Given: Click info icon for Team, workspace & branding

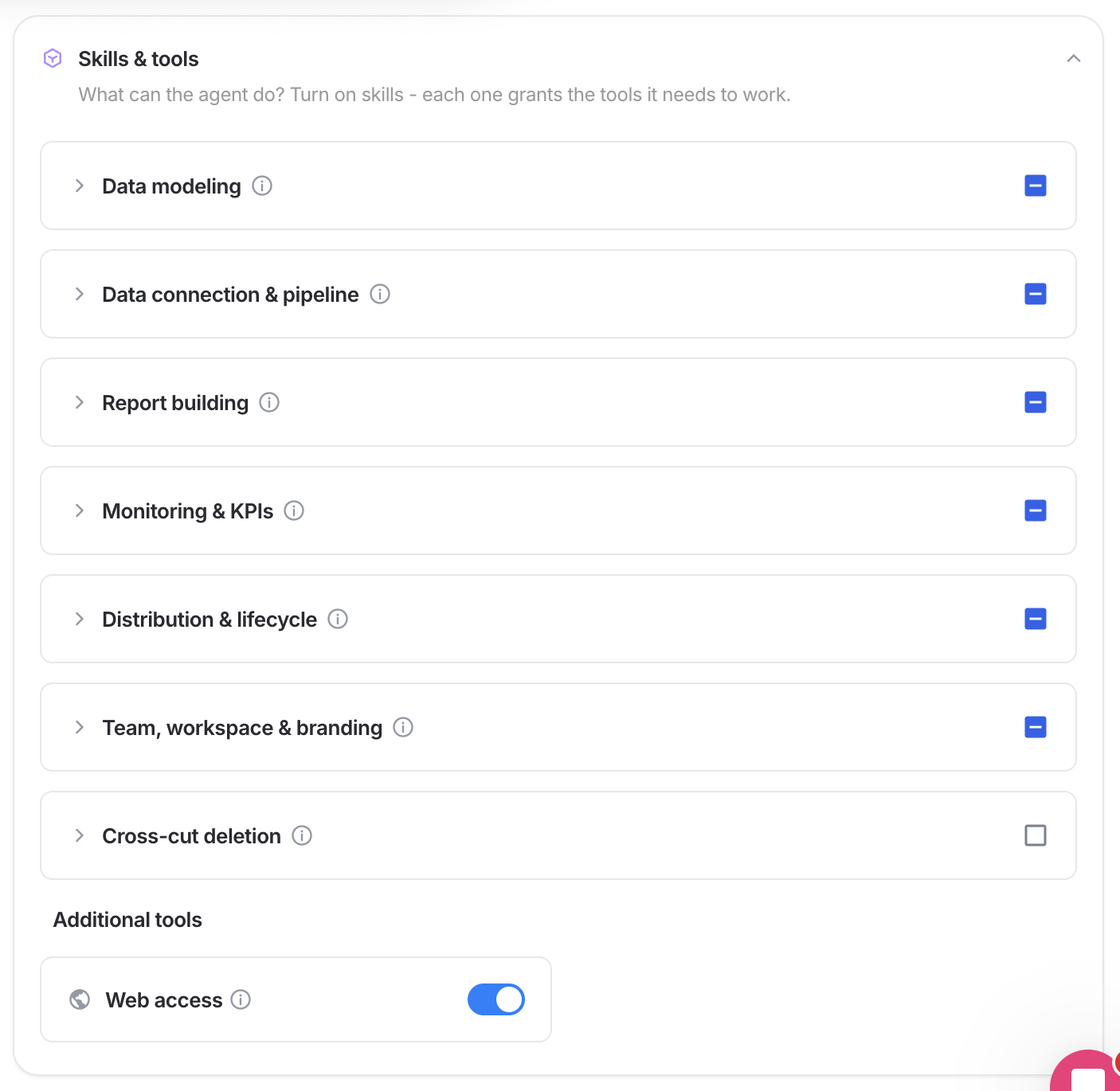Looking at the screenshot, I should pyautogui.click(x=403, y=727).
